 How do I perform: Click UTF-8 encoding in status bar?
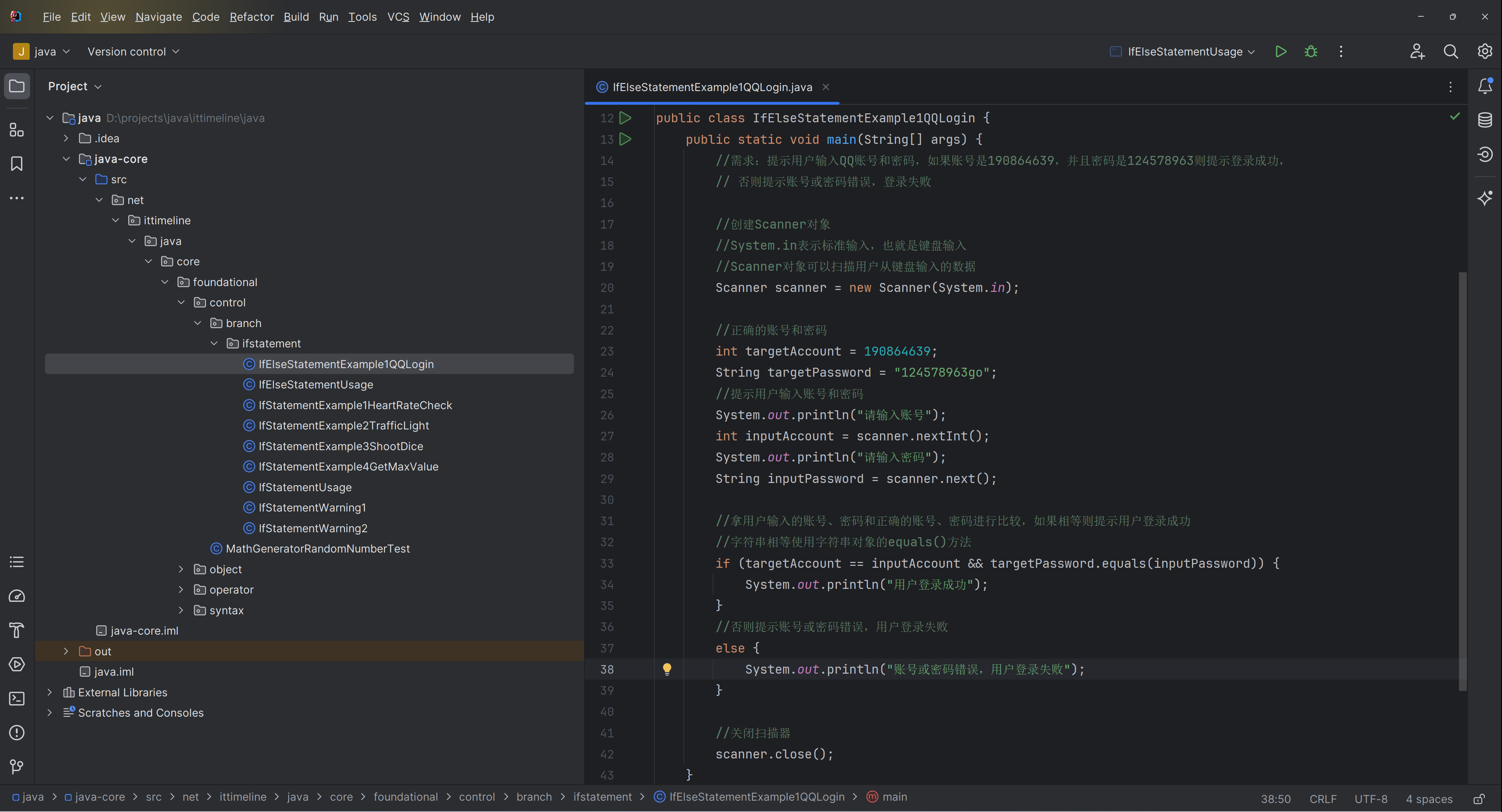(x=1371, y=799)
